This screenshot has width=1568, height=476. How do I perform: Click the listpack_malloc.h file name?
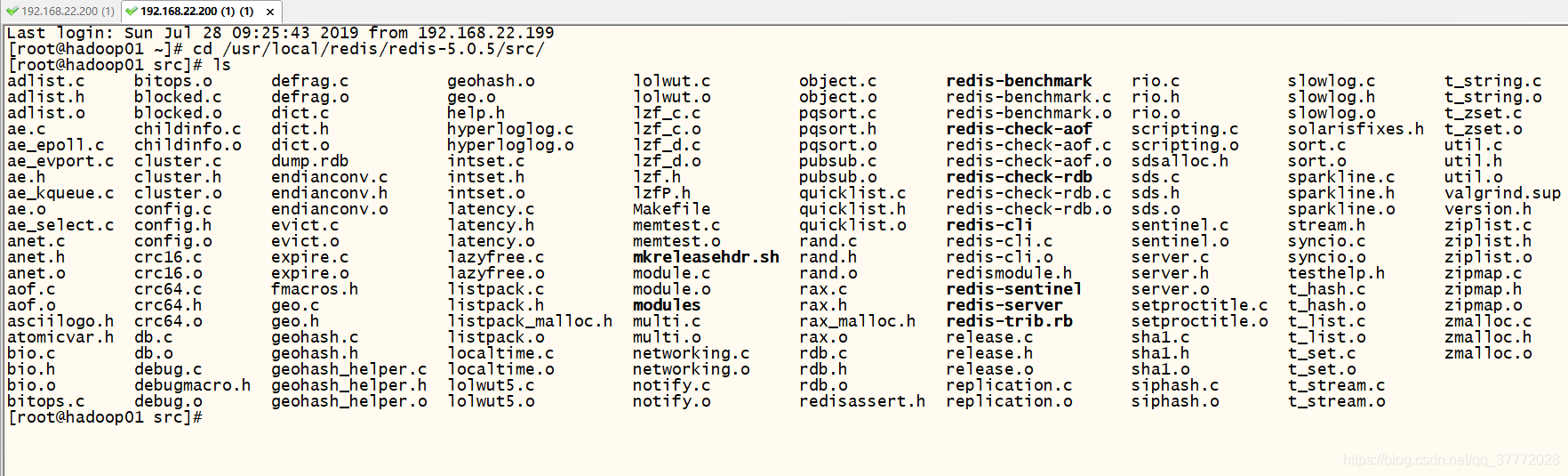click(530, 321)
